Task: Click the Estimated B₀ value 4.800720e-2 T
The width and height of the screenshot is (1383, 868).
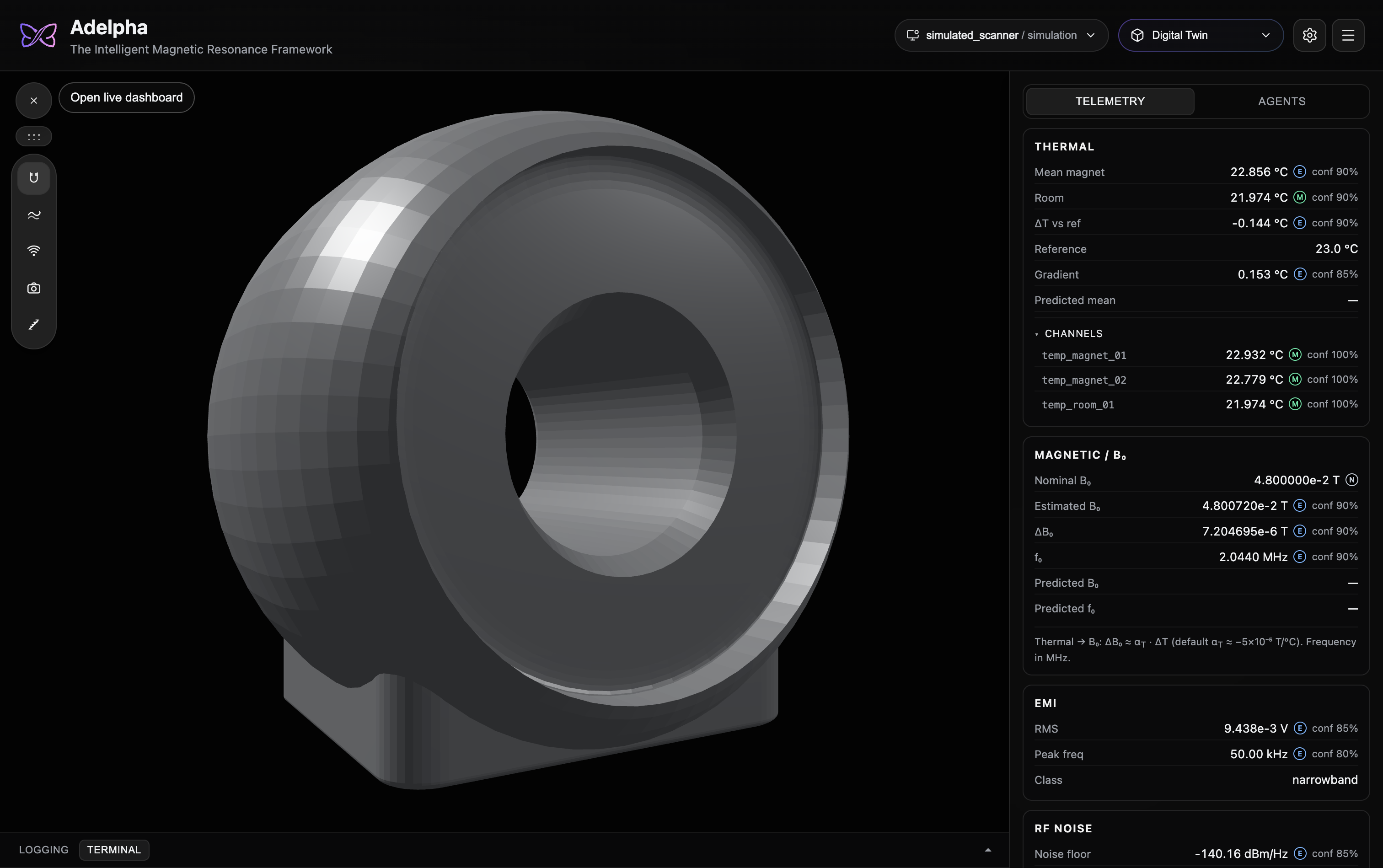Action: tap(1245, 506)
